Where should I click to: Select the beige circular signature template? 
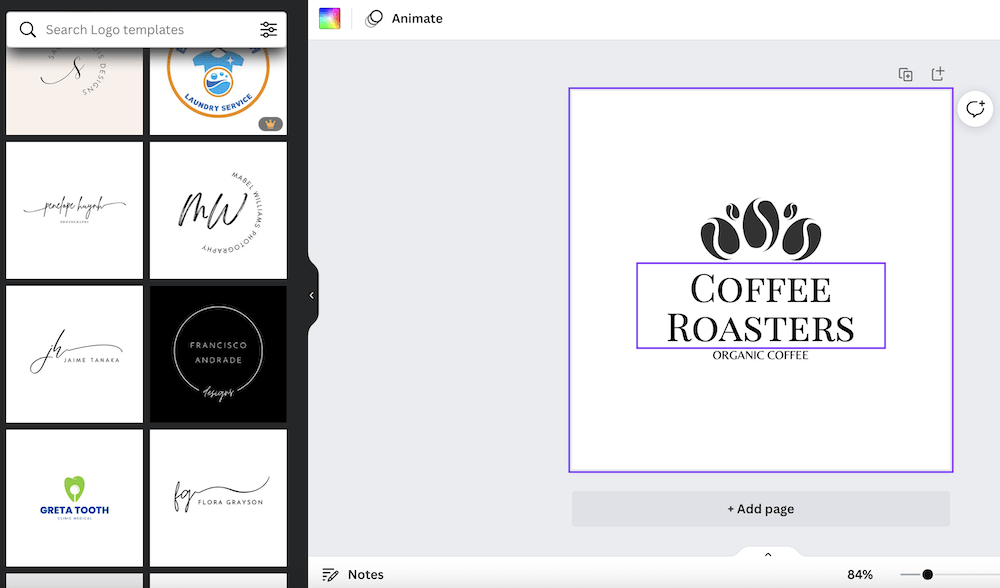[75, 91]
